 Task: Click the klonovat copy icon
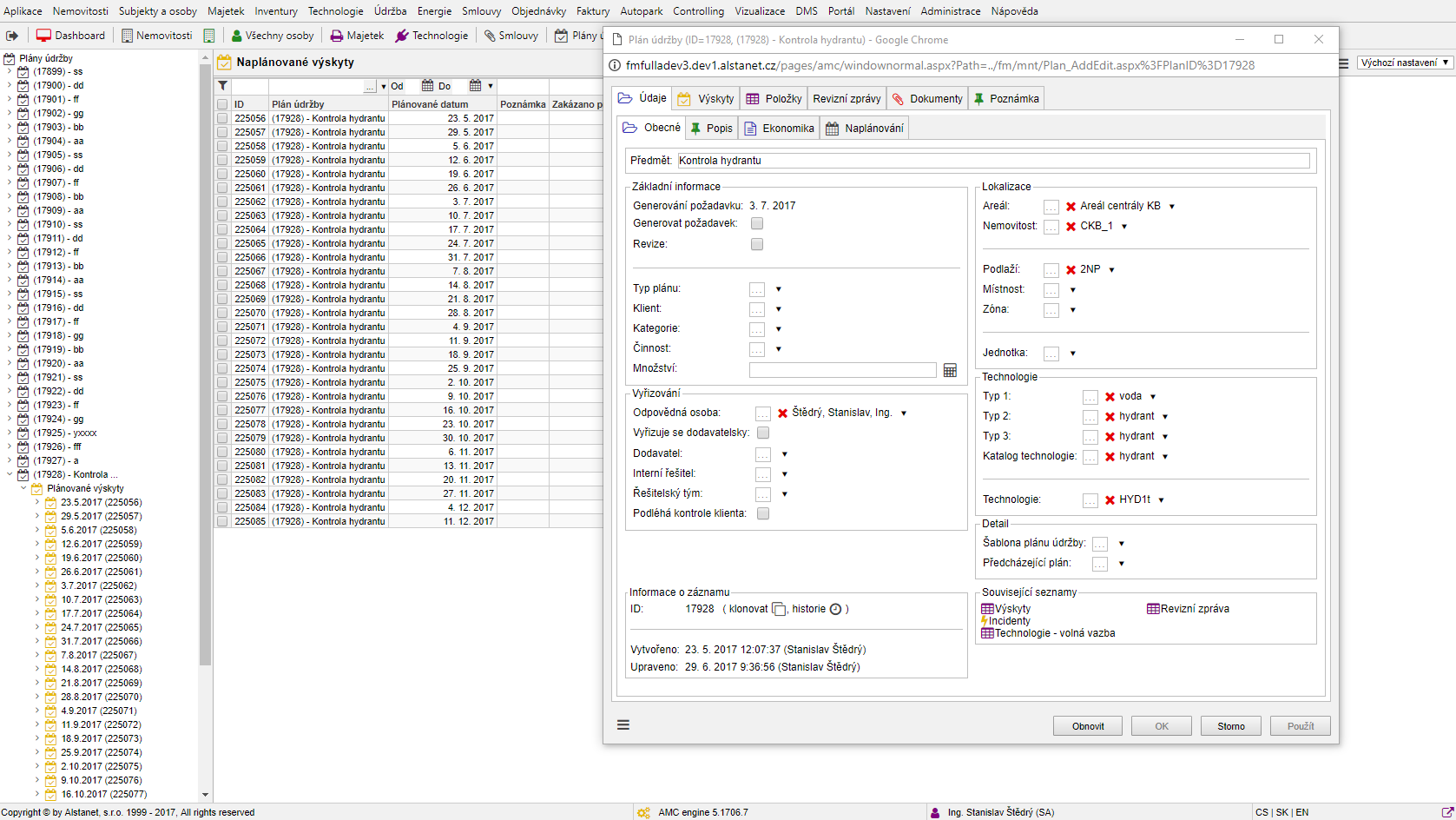pos(779,609)
